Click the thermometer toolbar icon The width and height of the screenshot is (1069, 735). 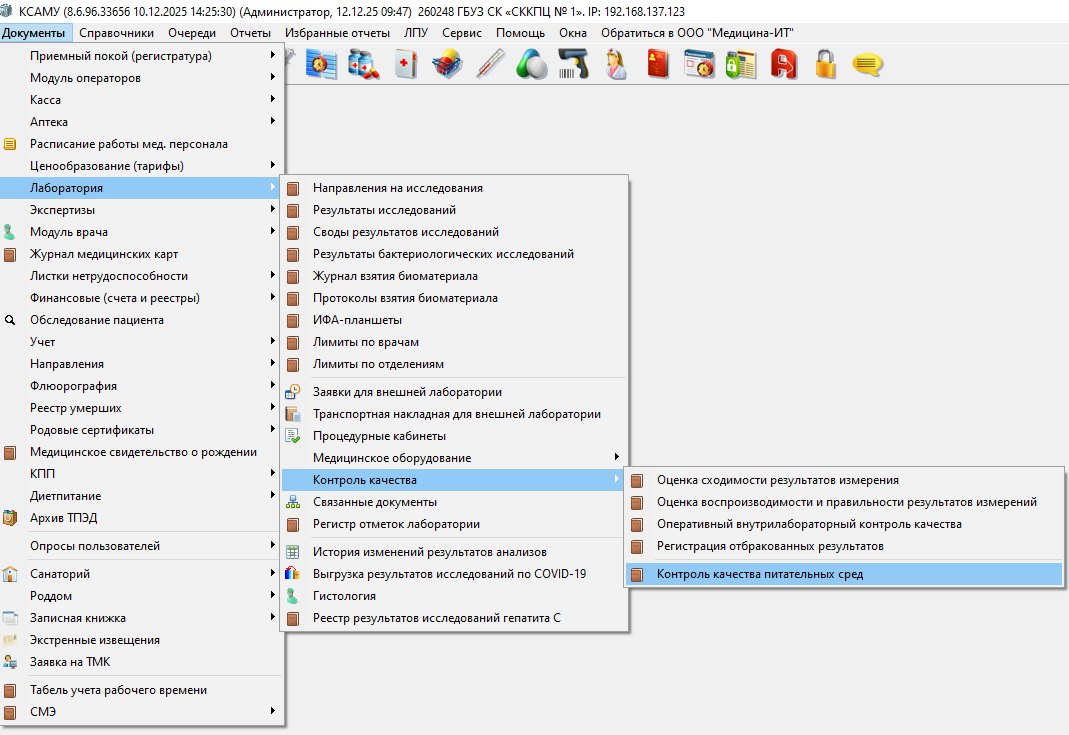pyautogui.click(x=490, y=65)
